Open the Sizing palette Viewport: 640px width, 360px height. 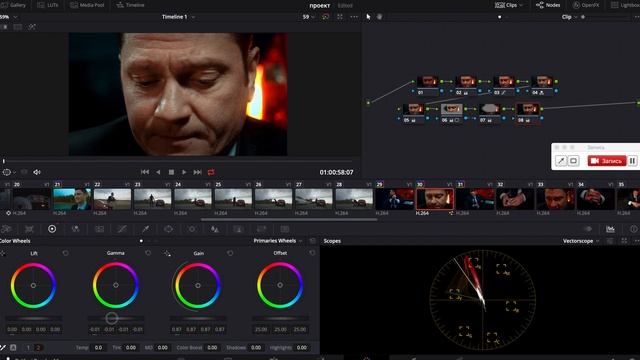261,229
